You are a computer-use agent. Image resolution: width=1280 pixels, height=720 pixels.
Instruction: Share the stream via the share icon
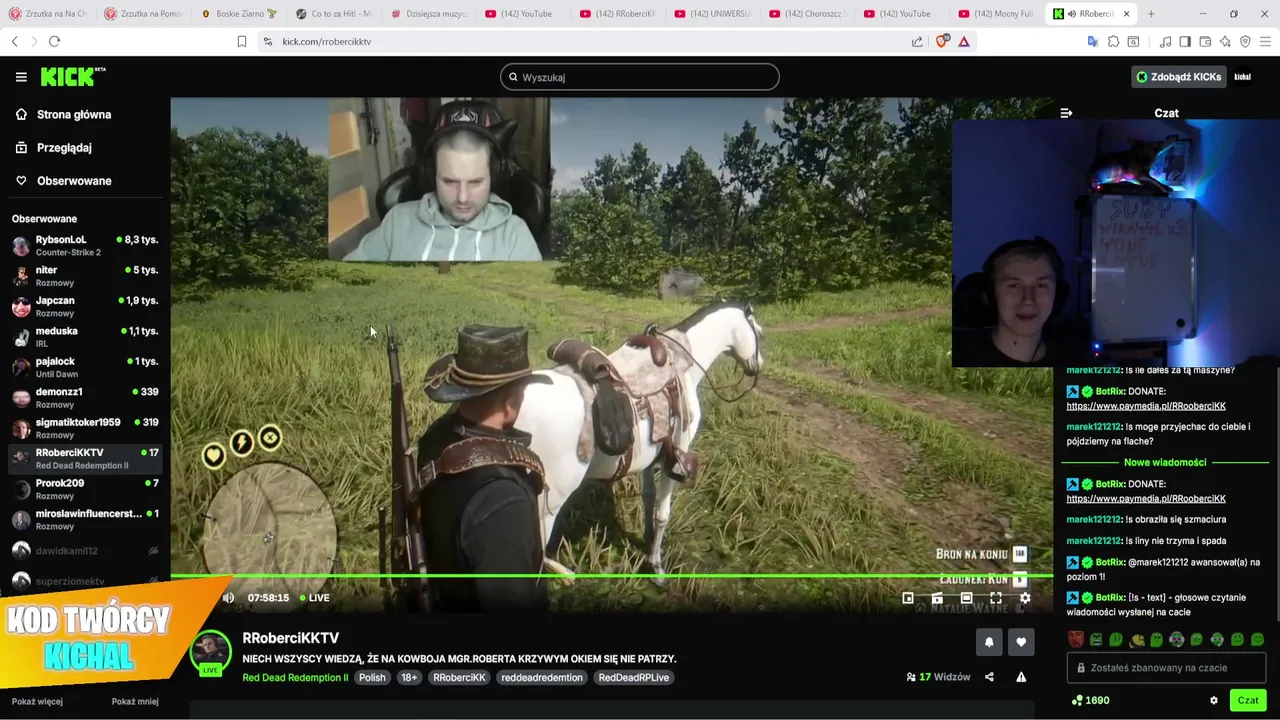[989, 677]
